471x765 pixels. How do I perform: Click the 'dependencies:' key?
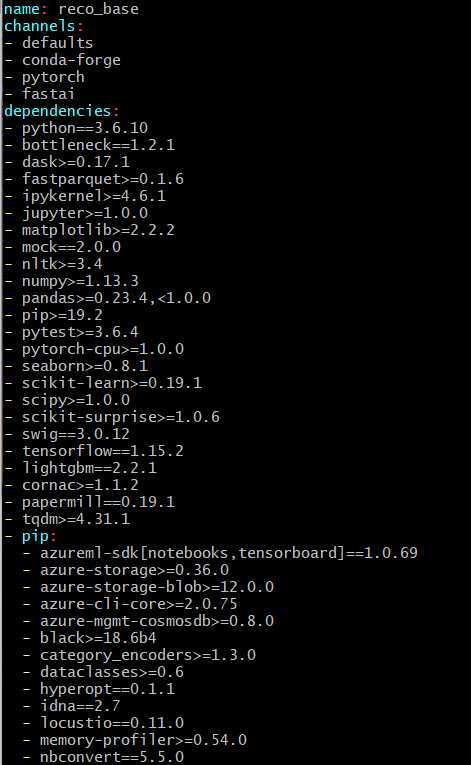61,111
